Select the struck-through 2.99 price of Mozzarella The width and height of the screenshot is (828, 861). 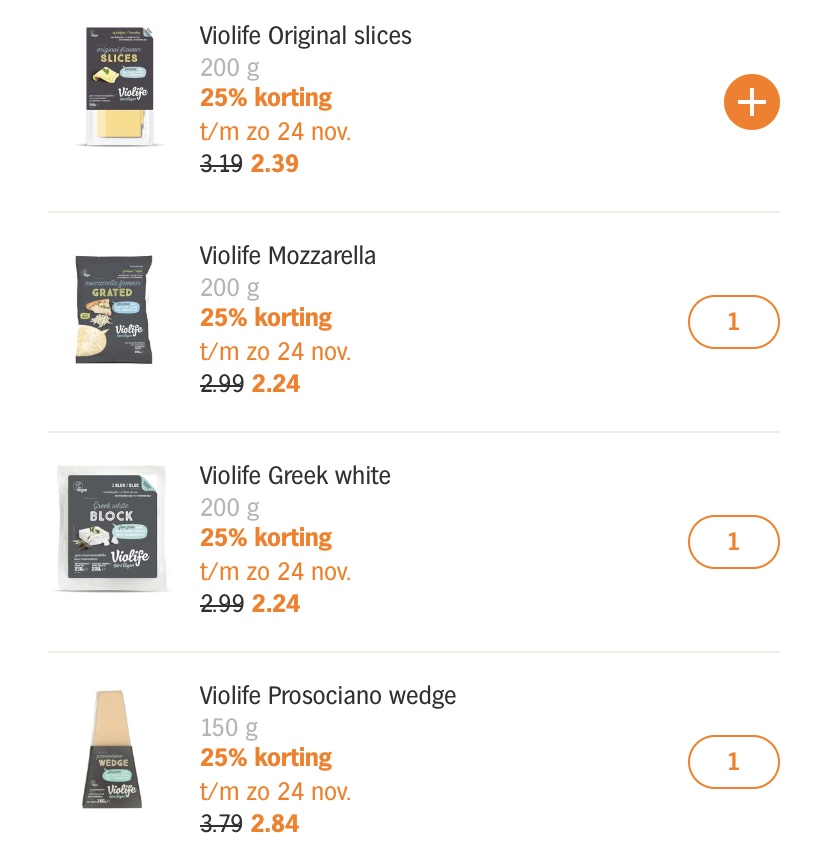pyautogui.click(x=221, y=384)
